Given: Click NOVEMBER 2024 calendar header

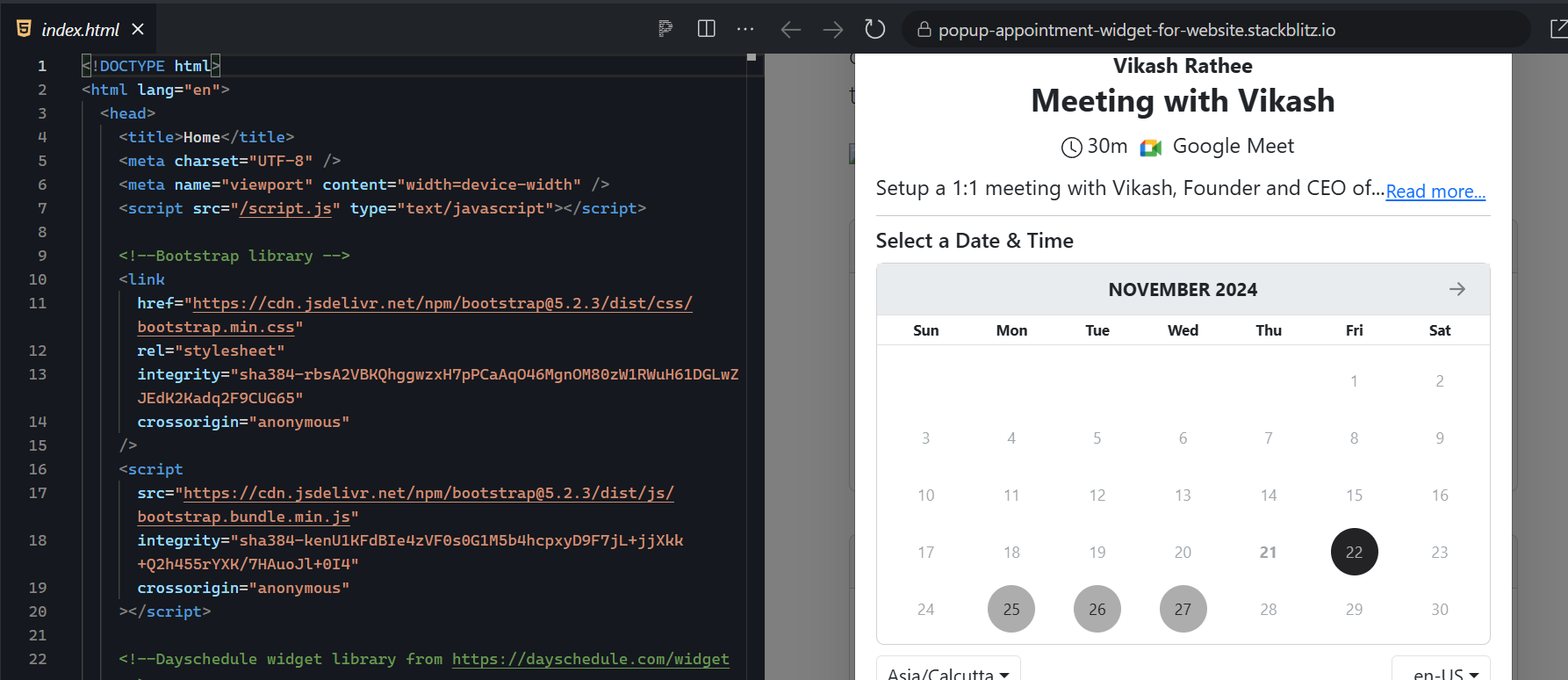Looking at the screenshot, I should pyautogui.click(x=1183, y=290).
